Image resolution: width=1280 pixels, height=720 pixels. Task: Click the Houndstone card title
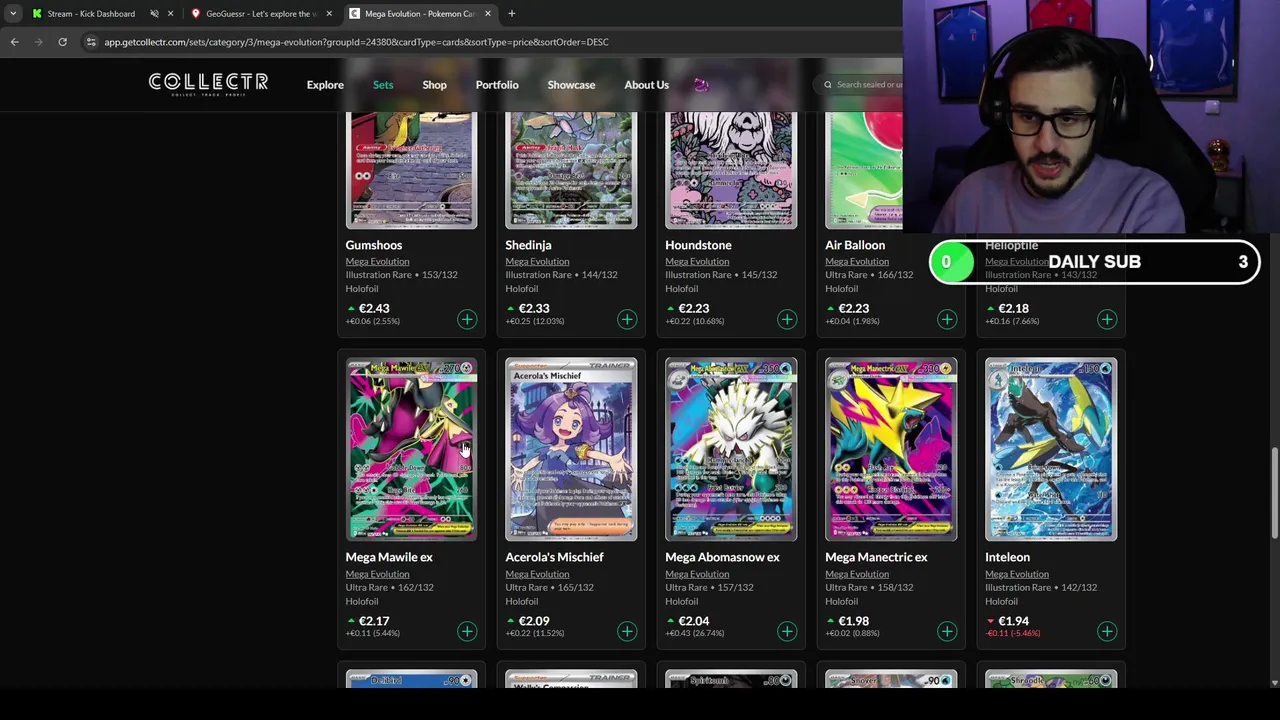698,245
